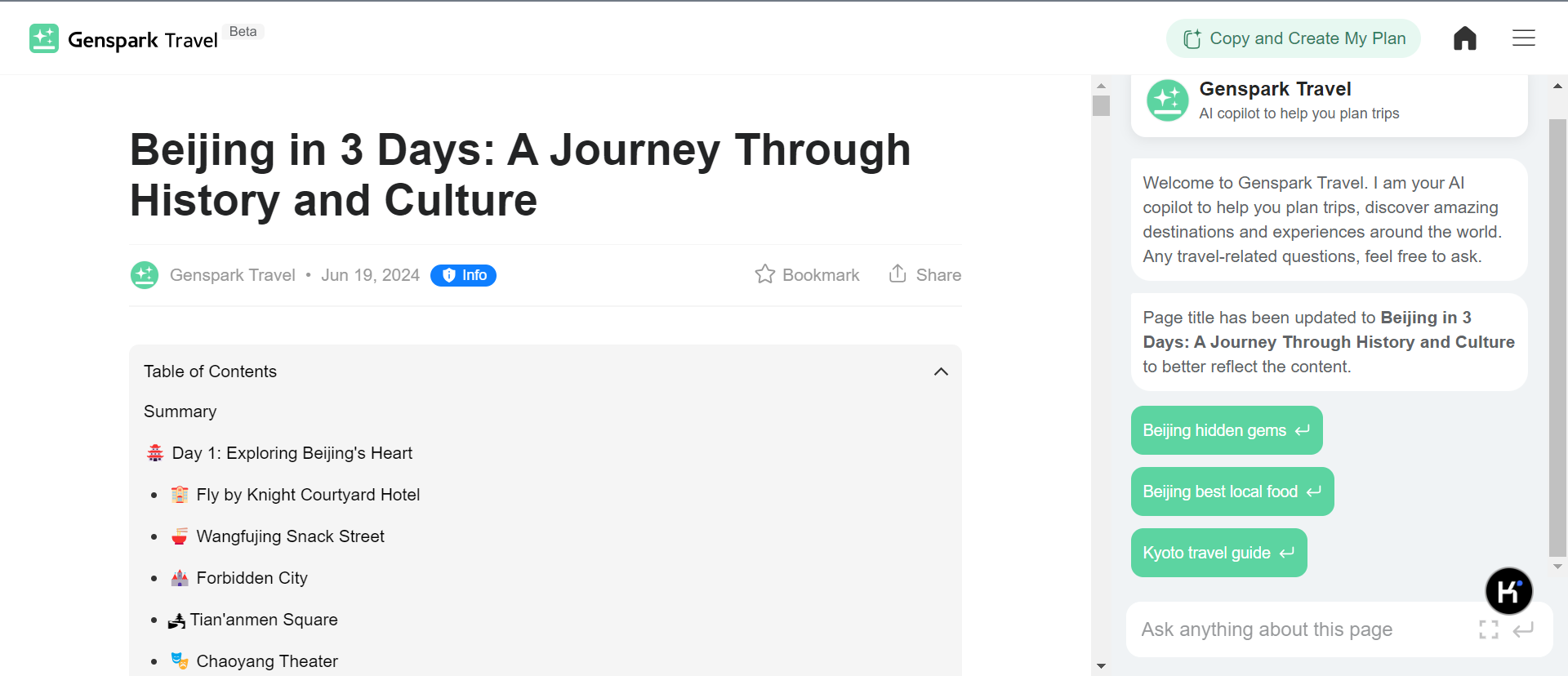Jump to Summary in contents
1568x676 pixels.
[x=180, y=411]
